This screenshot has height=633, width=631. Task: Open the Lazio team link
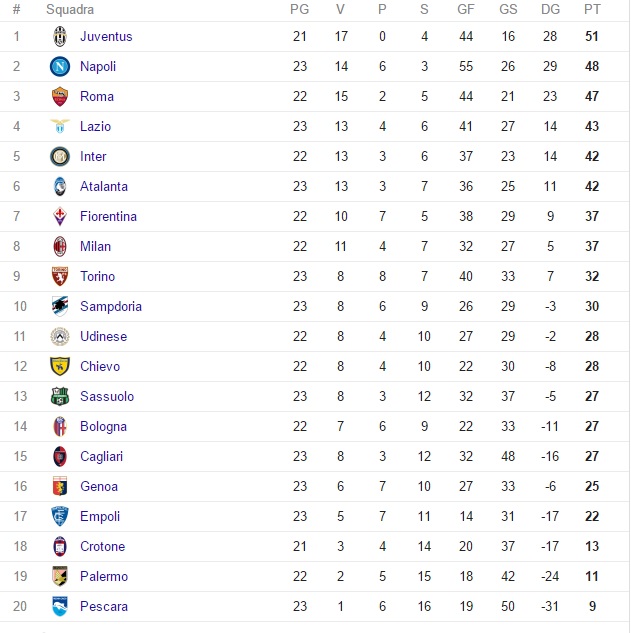[x=95, y=127]
